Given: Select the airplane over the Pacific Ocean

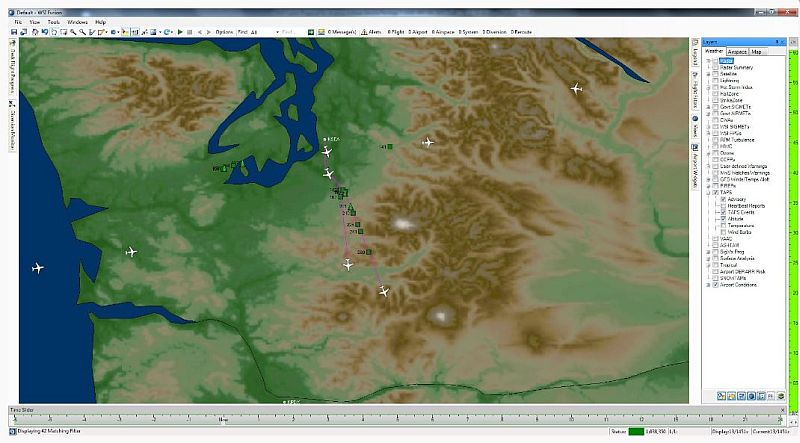Looking at the screenshot, I should (x=38, y=268).
